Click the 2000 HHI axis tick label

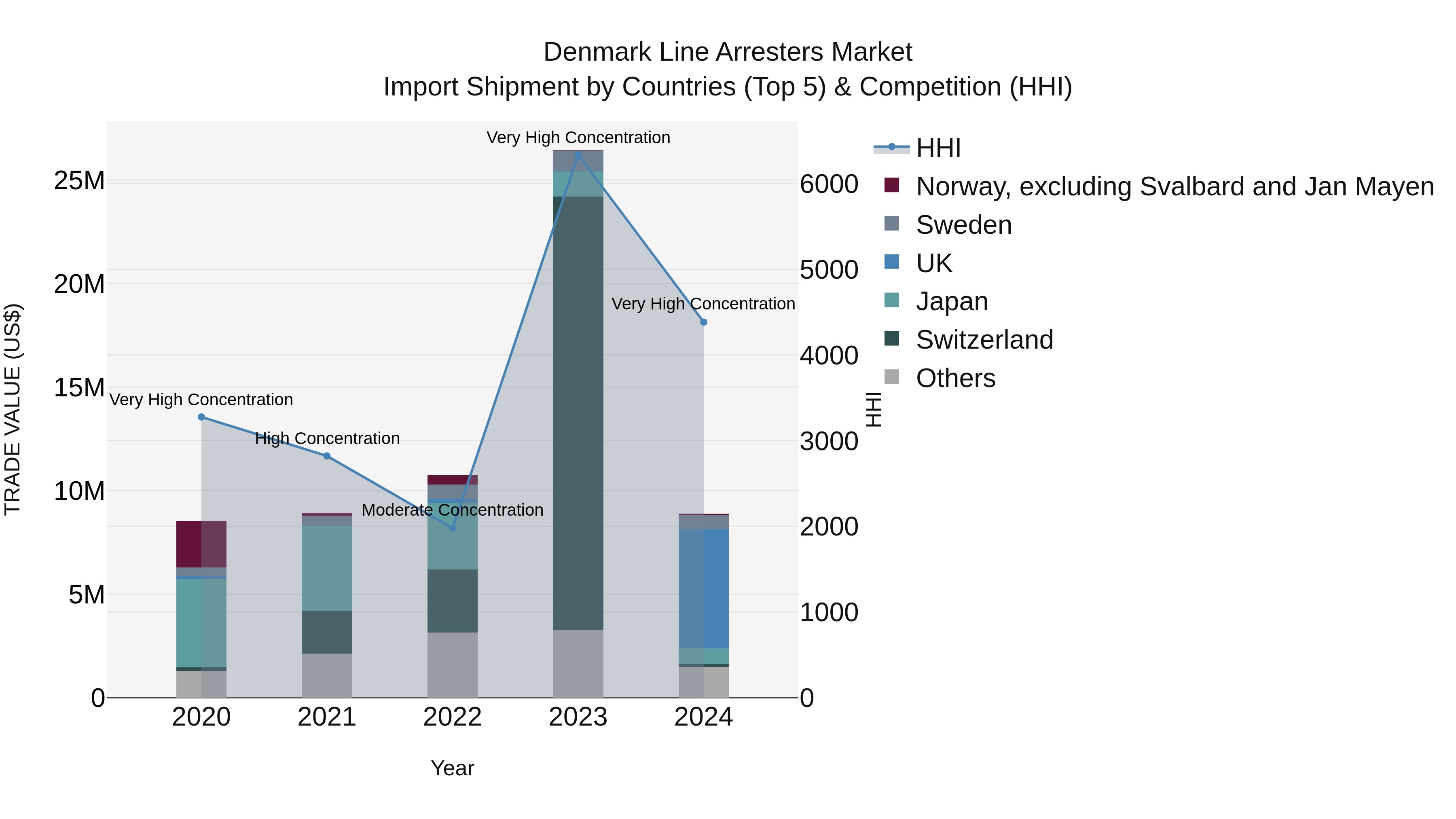[x=829, y=527]
